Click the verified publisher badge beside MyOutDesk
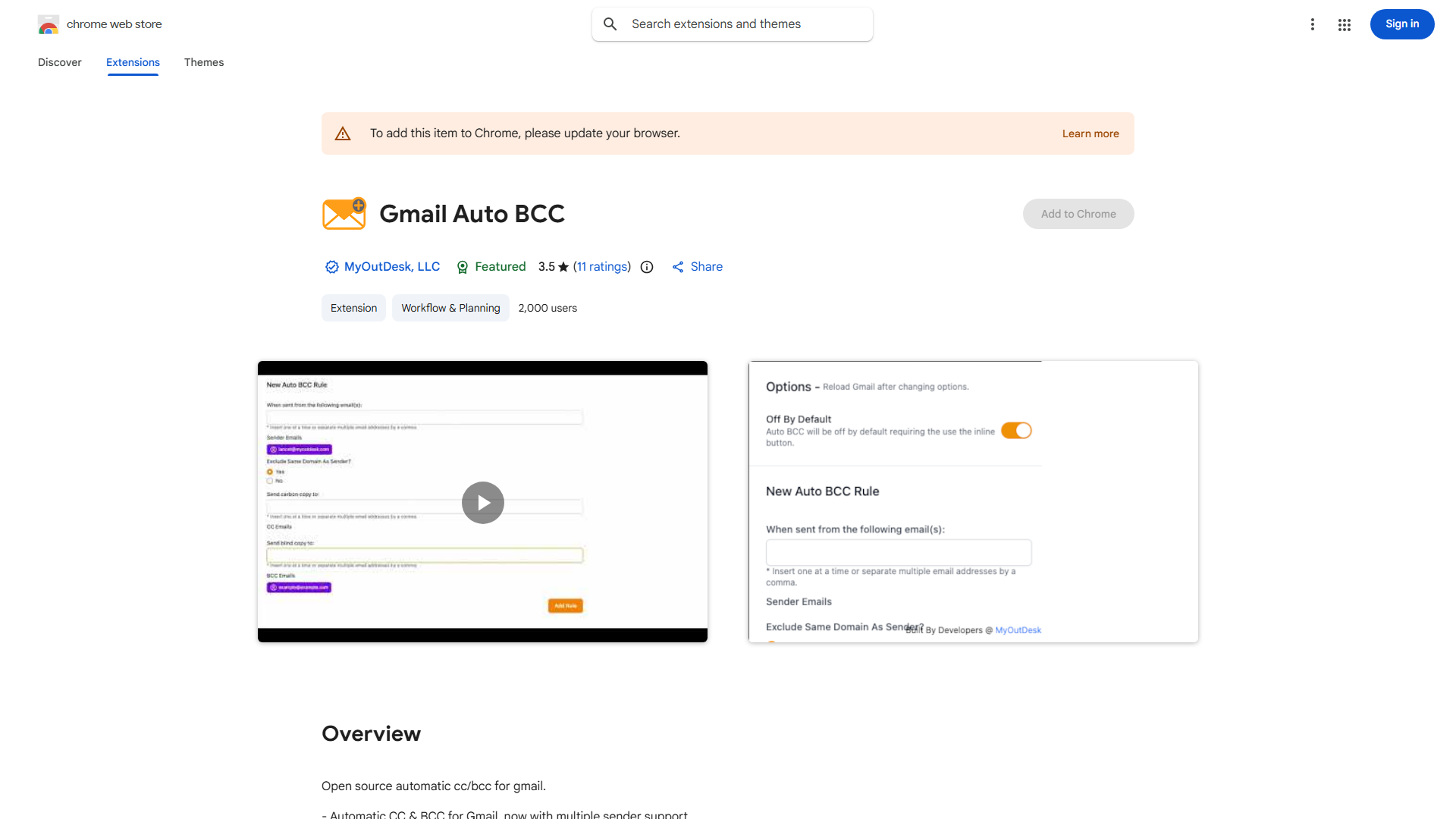This screenshot has height=819, width=1456. [x=331, y=267]
